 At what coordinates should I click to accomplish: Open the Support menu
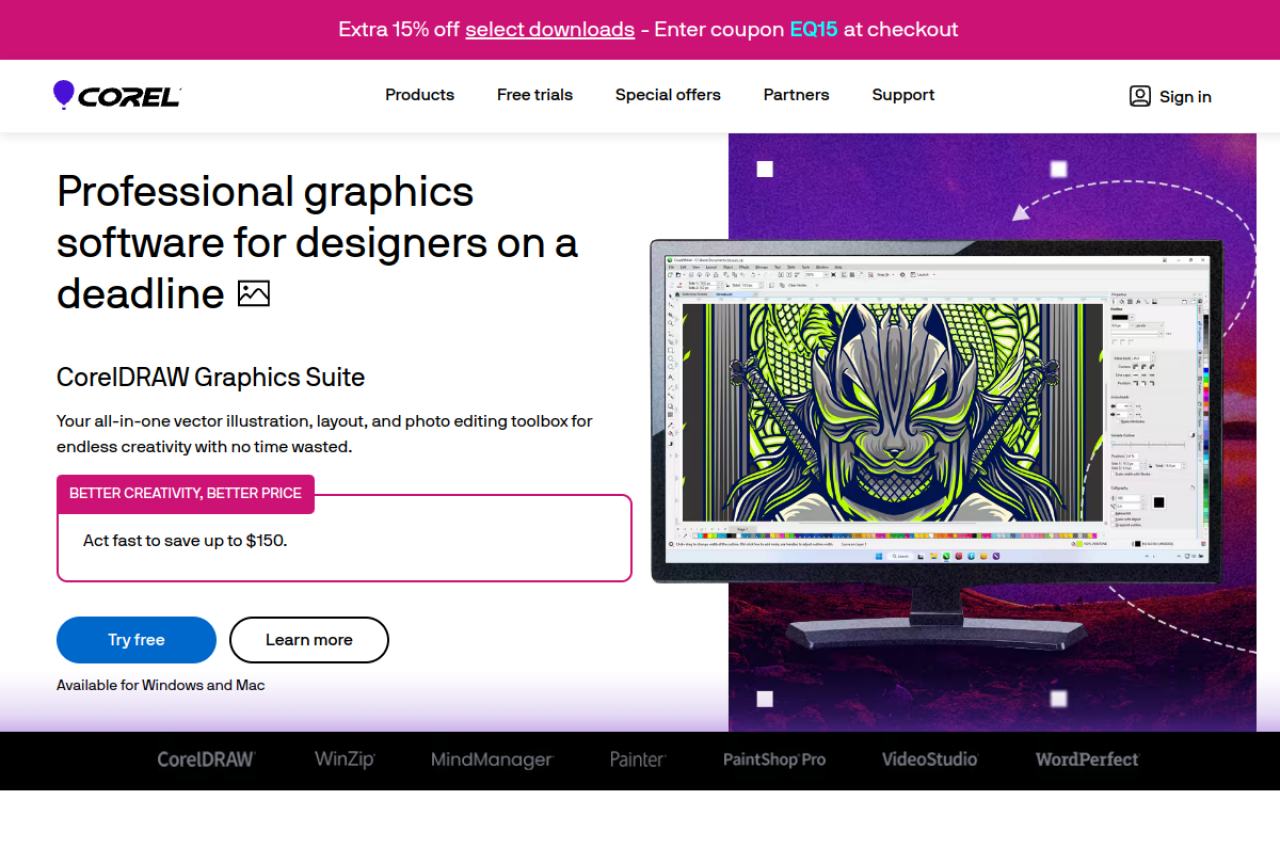point(903,95)
